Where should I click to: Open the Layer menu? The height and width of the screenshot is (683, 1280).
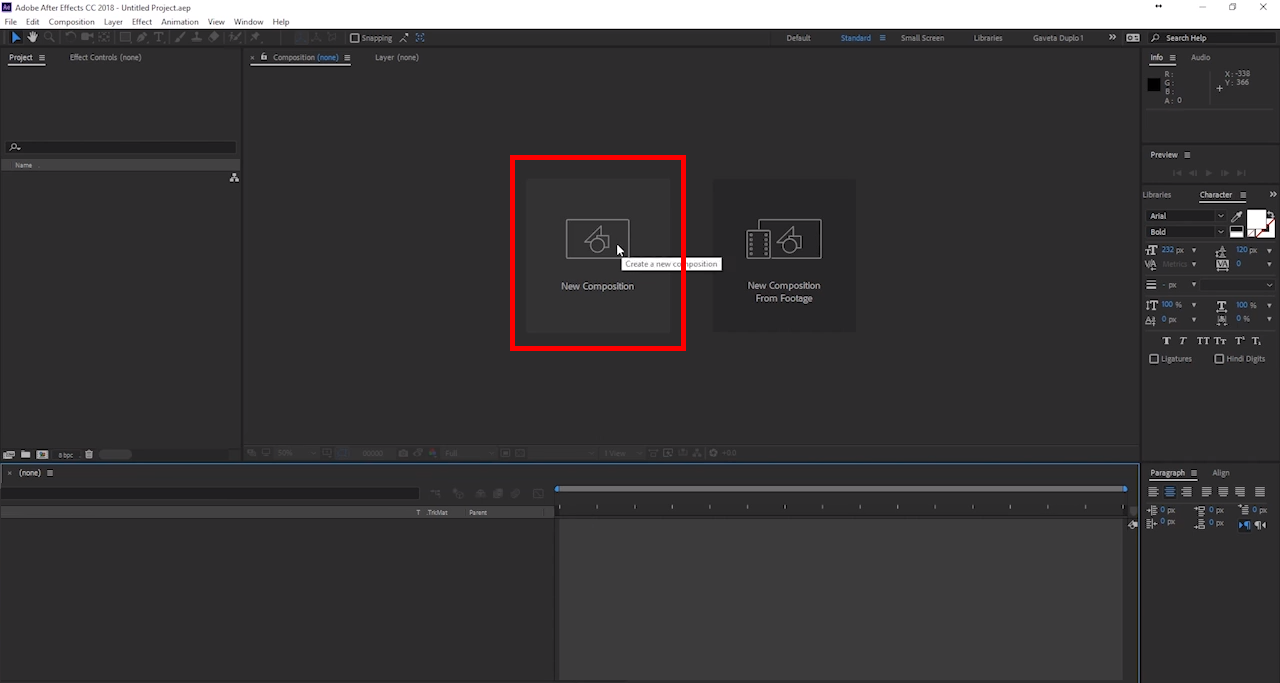[113, 22]
